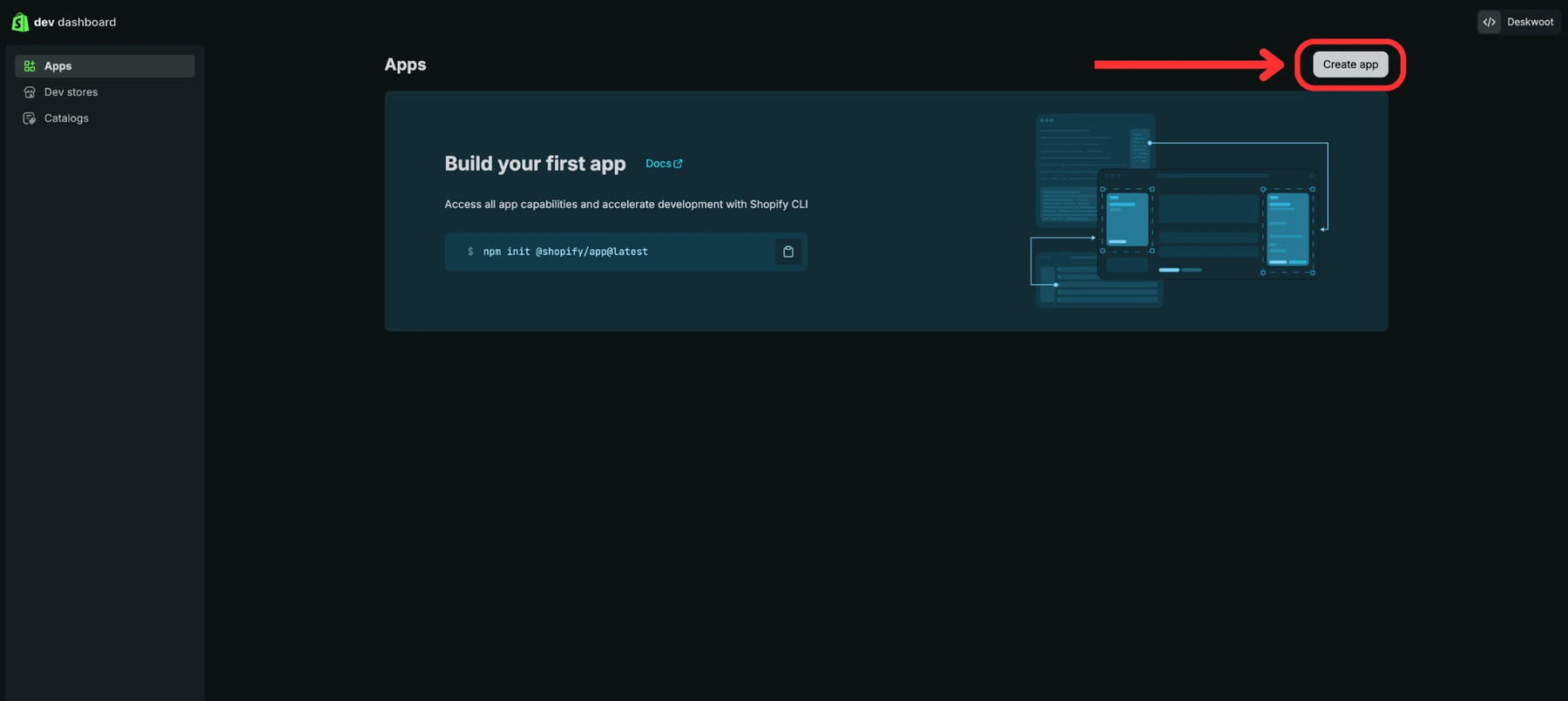Click the Build your first app heading

535,164
